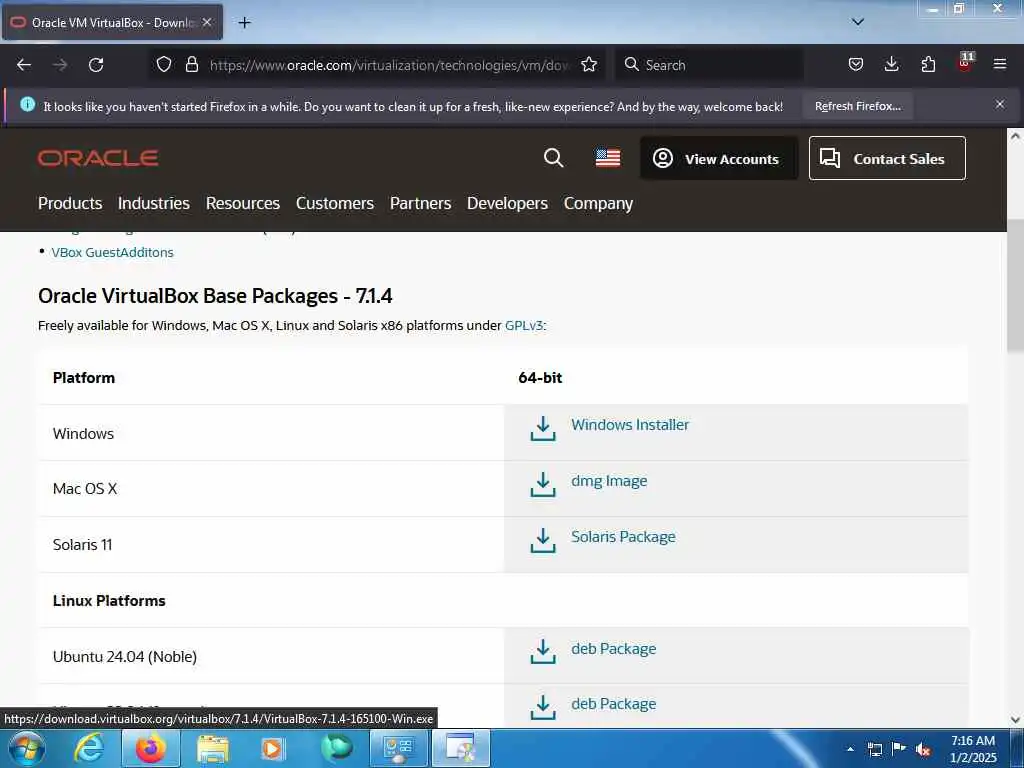The image size is (1024, 768).
Task: Open the Action Center flag icon
Action: (899, 749)
